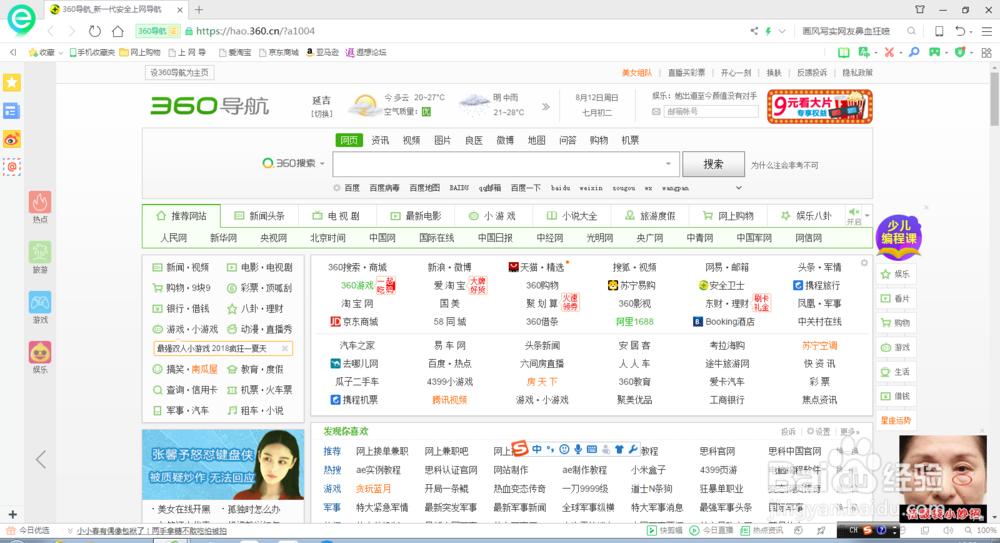Open site list settings gear icon
Viewport: 1000px width, 543px height.
pos(864,263)
